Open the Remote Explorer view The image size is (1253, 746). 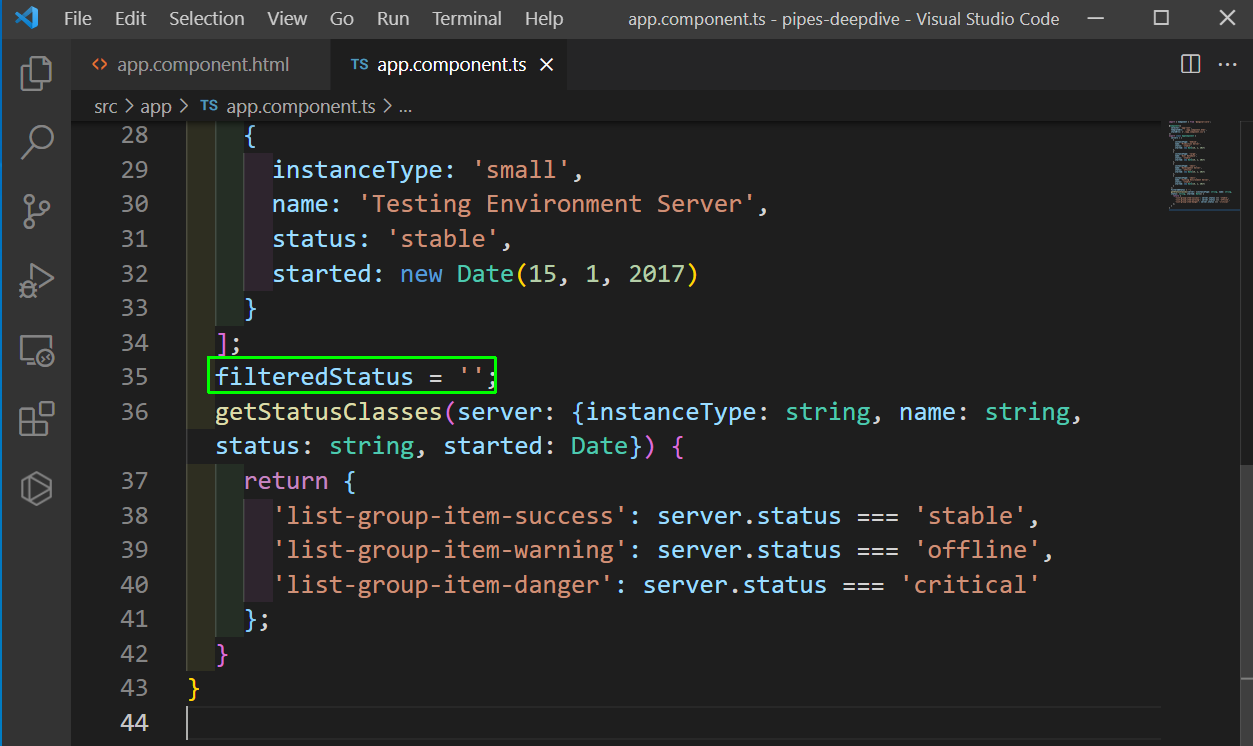[x=36, y=350]
